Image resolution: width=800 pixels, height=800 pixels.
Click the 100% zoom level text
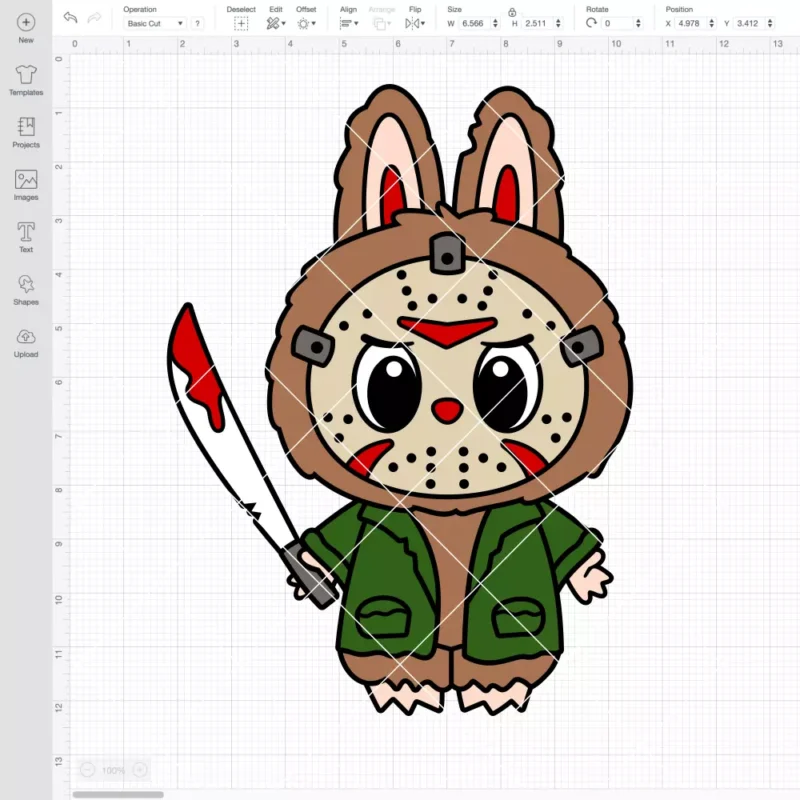click(113, 770)
